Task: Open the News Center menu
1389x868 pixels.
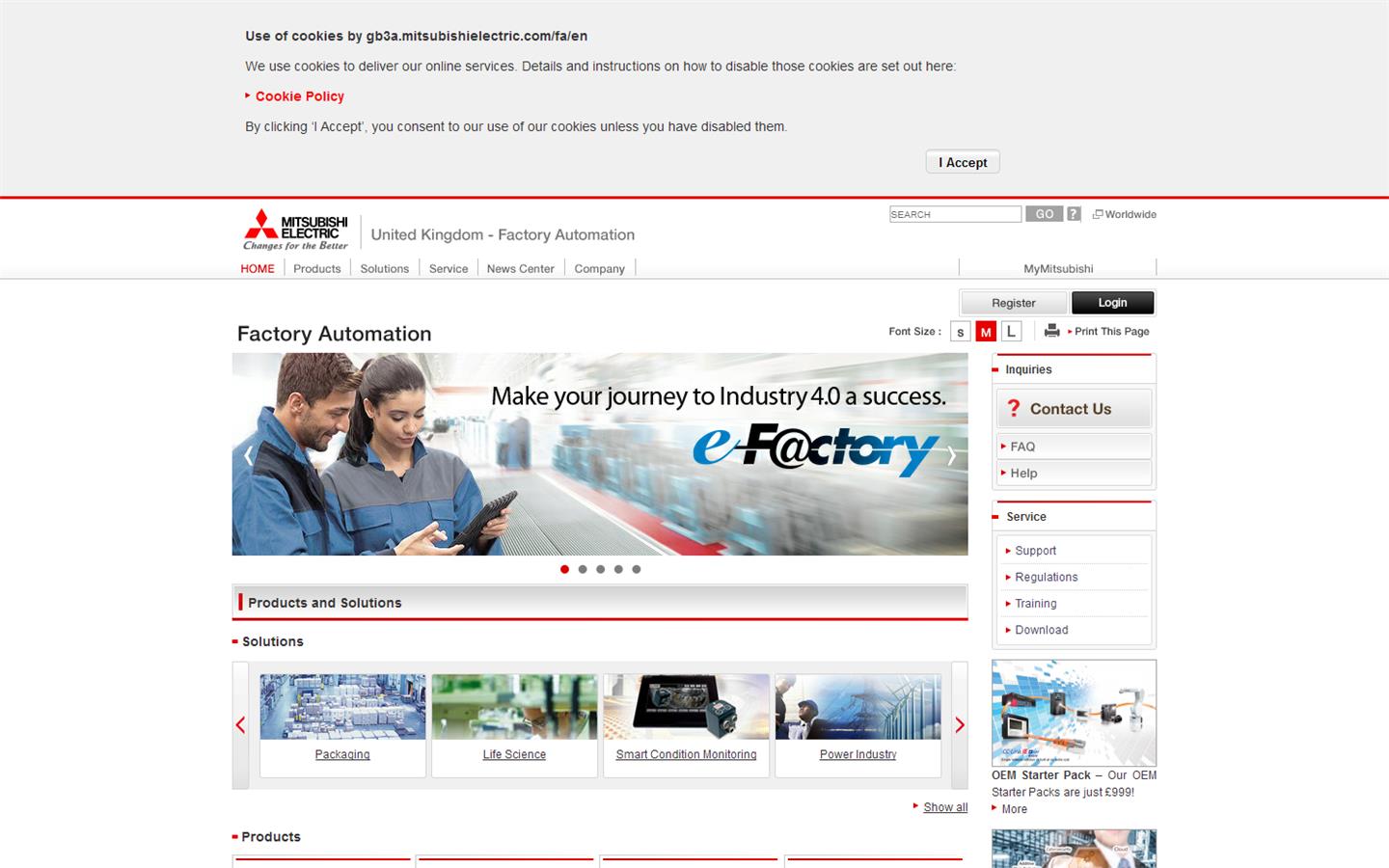Action: (521, 269)
